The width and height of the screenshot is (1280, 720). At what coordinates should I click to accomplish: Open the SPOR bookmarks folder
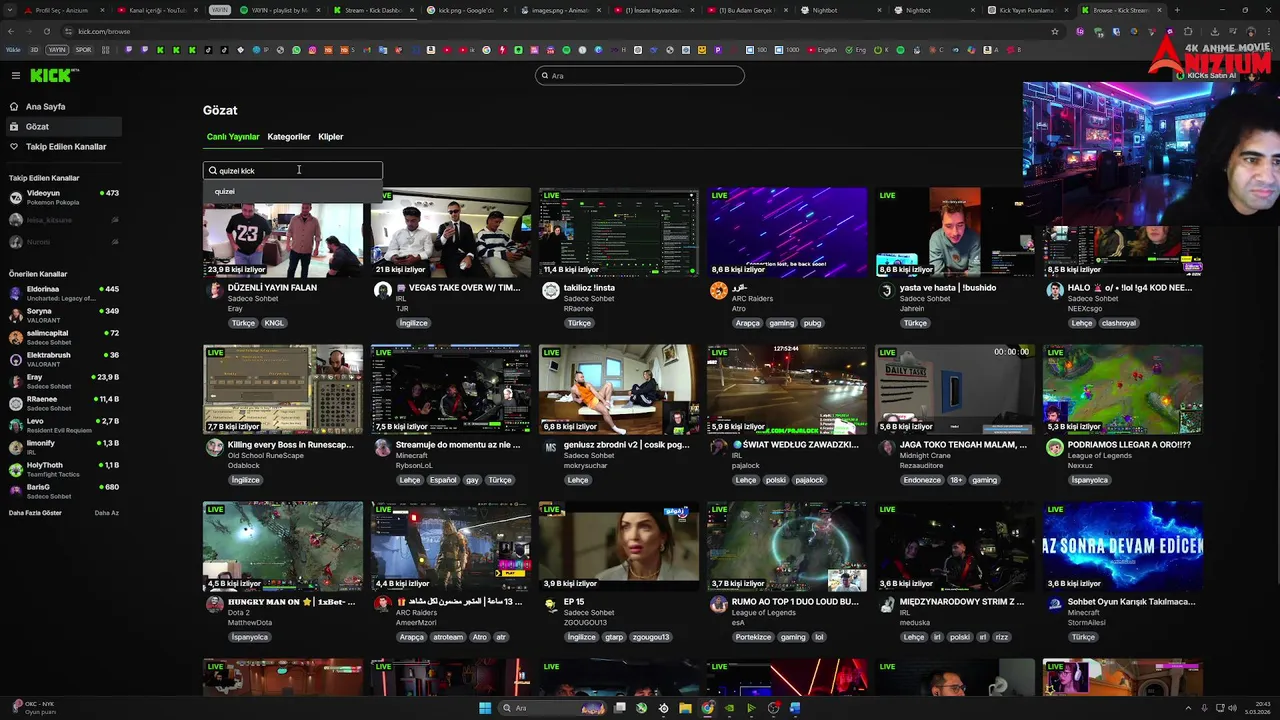click(83, 50)
